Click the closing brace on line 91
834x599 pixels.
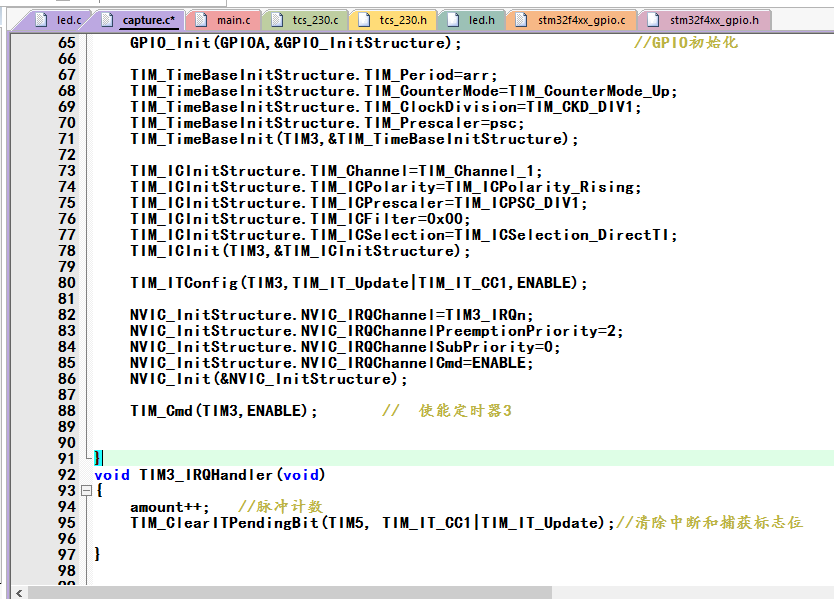[x=97, y=457]
